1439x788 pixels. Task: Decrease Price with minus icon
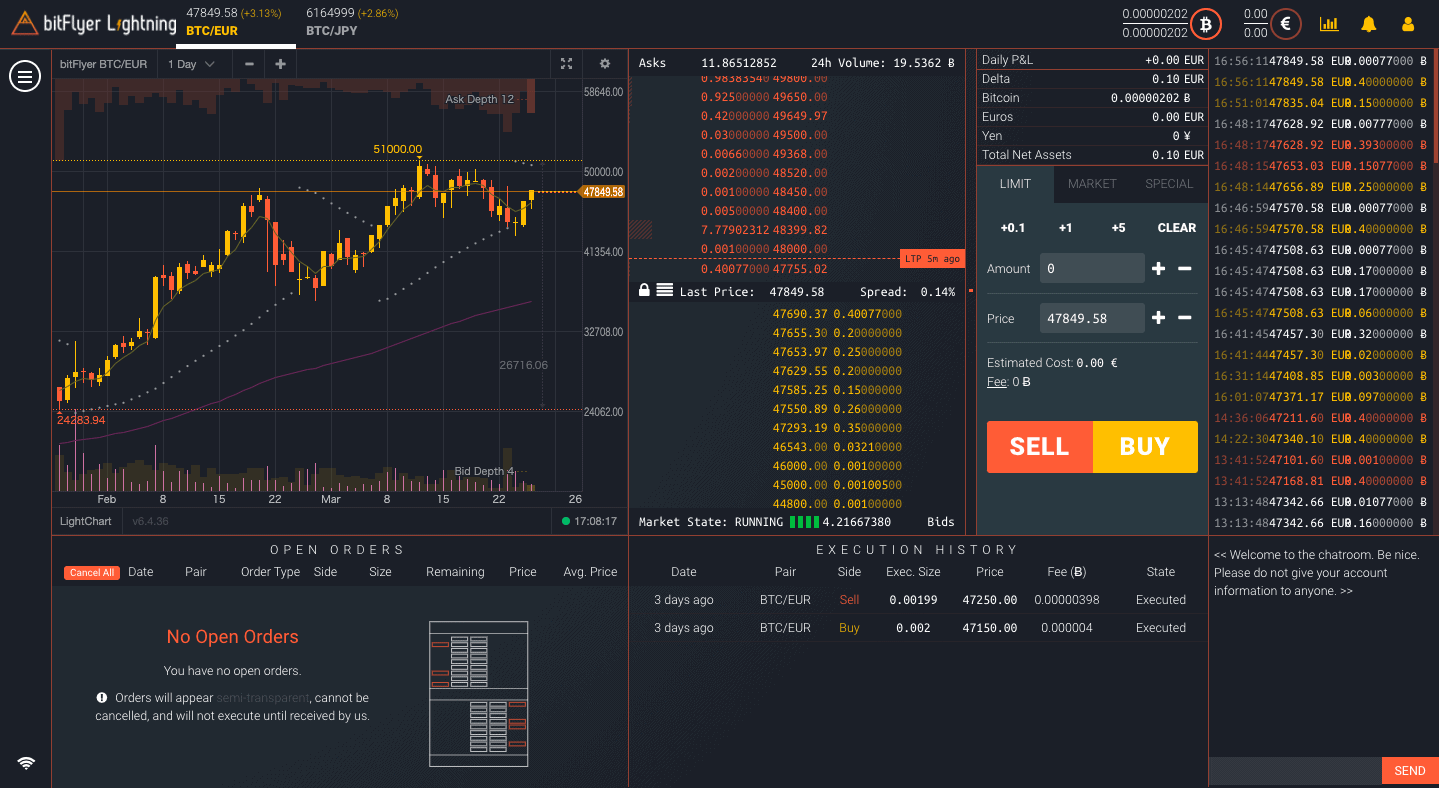pos(1184,318)
